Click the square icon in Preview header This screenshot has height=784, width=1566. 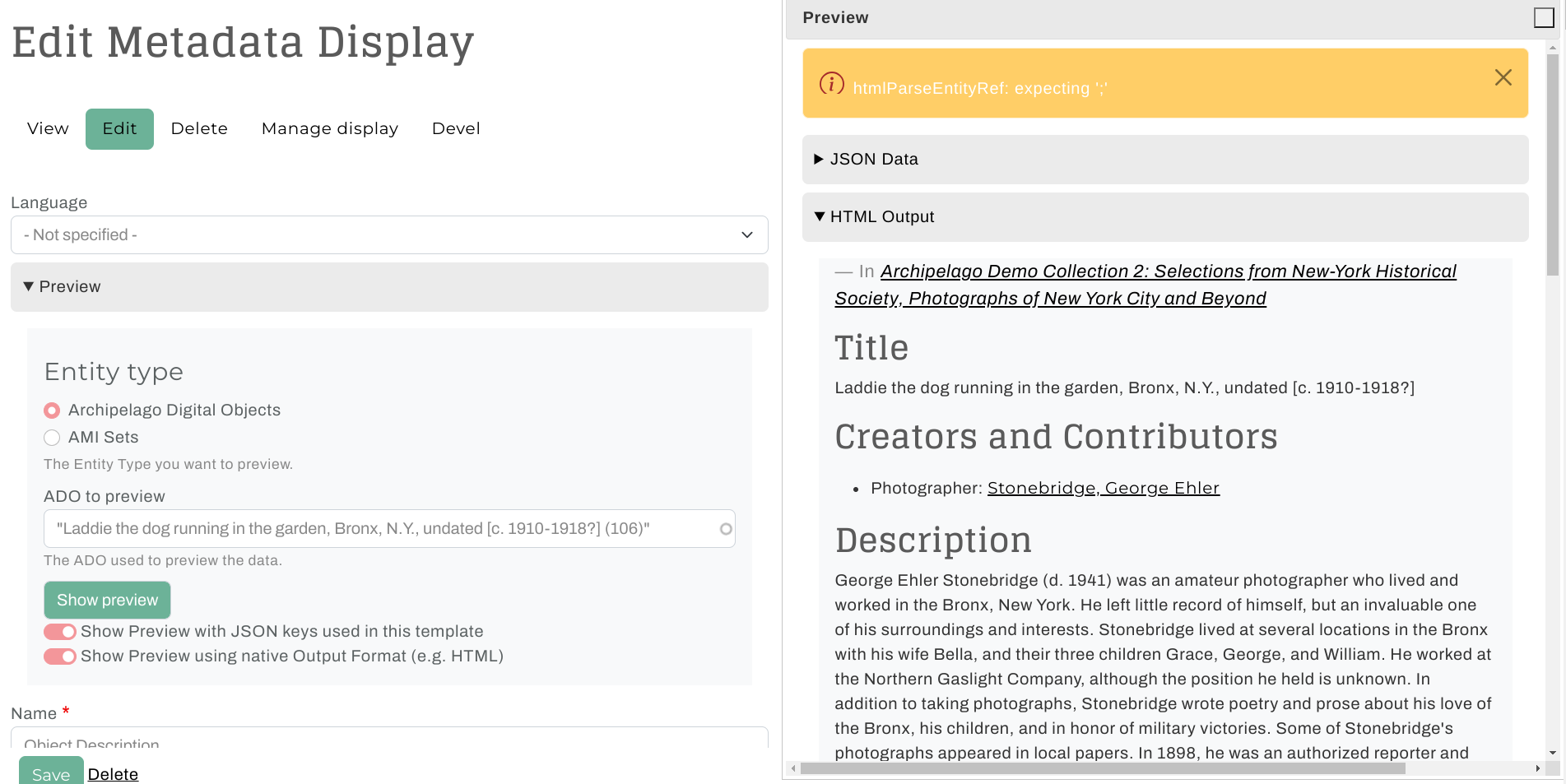pos(1543,18)
